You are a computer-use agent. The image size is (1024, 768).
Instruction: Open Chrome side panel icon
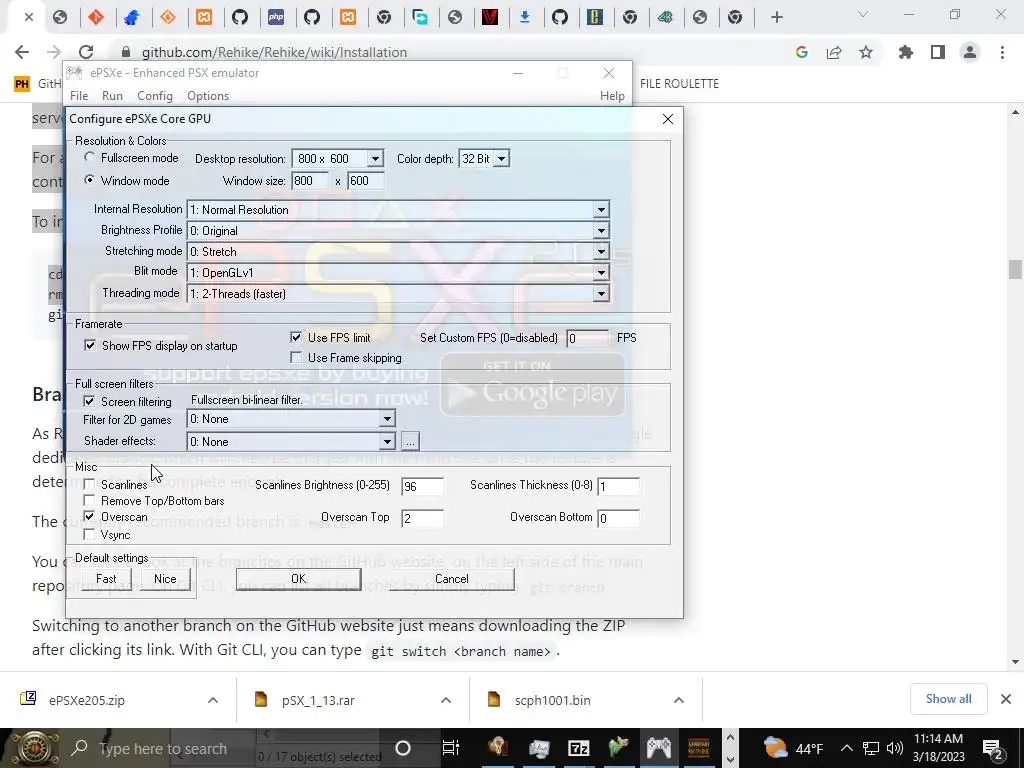click(x=937, y=52)
